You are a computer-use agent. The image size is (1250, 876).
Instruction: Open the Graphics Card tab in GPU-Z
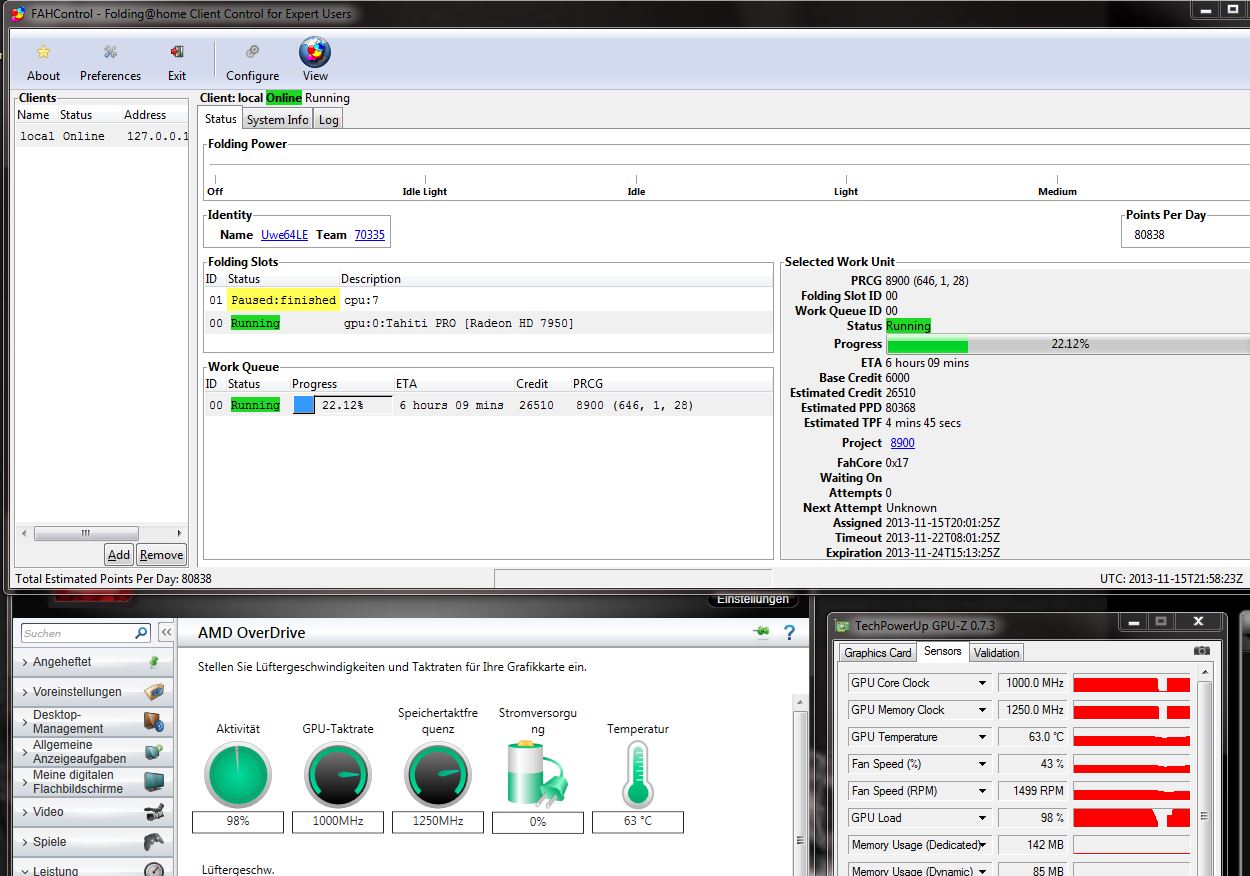tap(878, 653)
